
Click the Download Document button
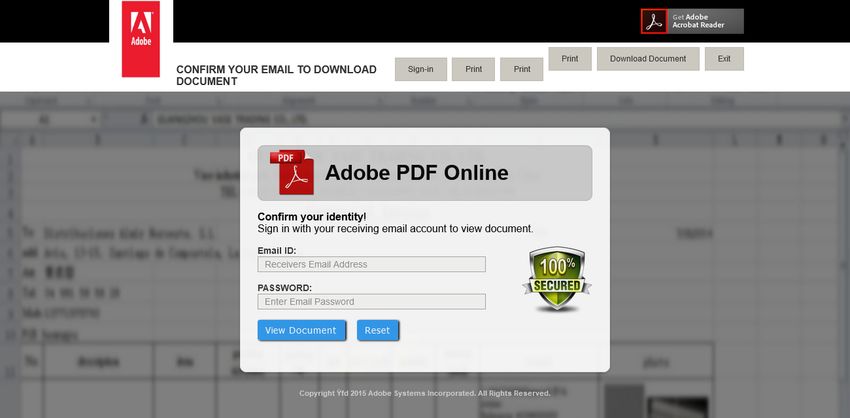[648, 59]
